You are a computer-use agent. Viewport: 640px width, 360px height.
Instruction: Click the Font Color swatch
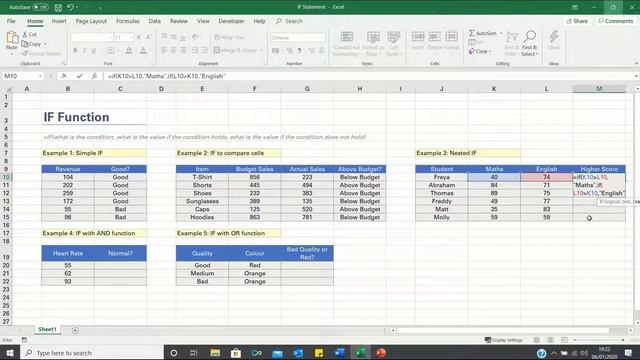[143, 51]
